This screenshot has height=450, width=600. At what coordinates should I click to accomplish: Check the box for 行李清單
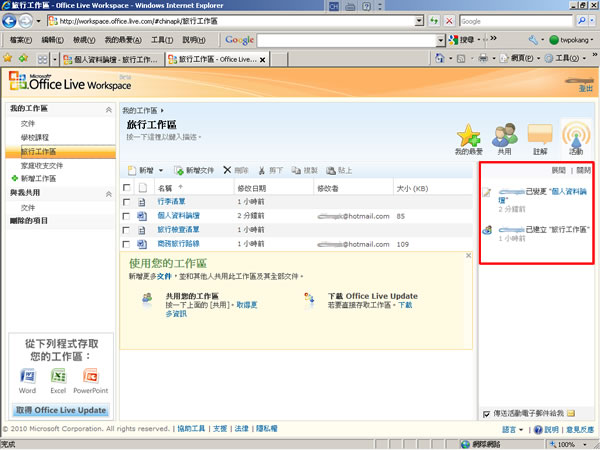tap(126, 202)
